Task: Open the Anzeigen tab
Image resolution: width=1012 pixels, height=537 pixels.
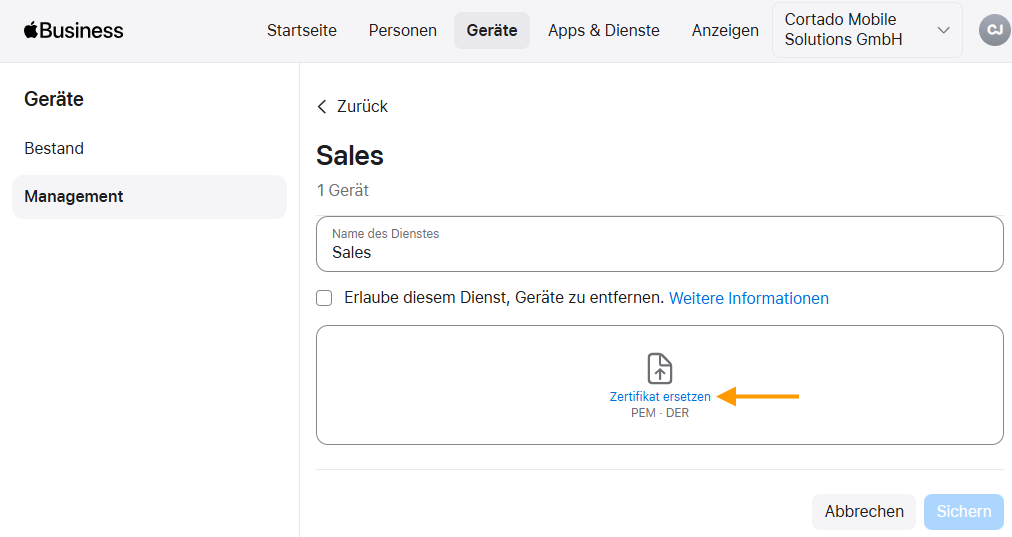Action: pyautogui.click(x=725, y=30)
